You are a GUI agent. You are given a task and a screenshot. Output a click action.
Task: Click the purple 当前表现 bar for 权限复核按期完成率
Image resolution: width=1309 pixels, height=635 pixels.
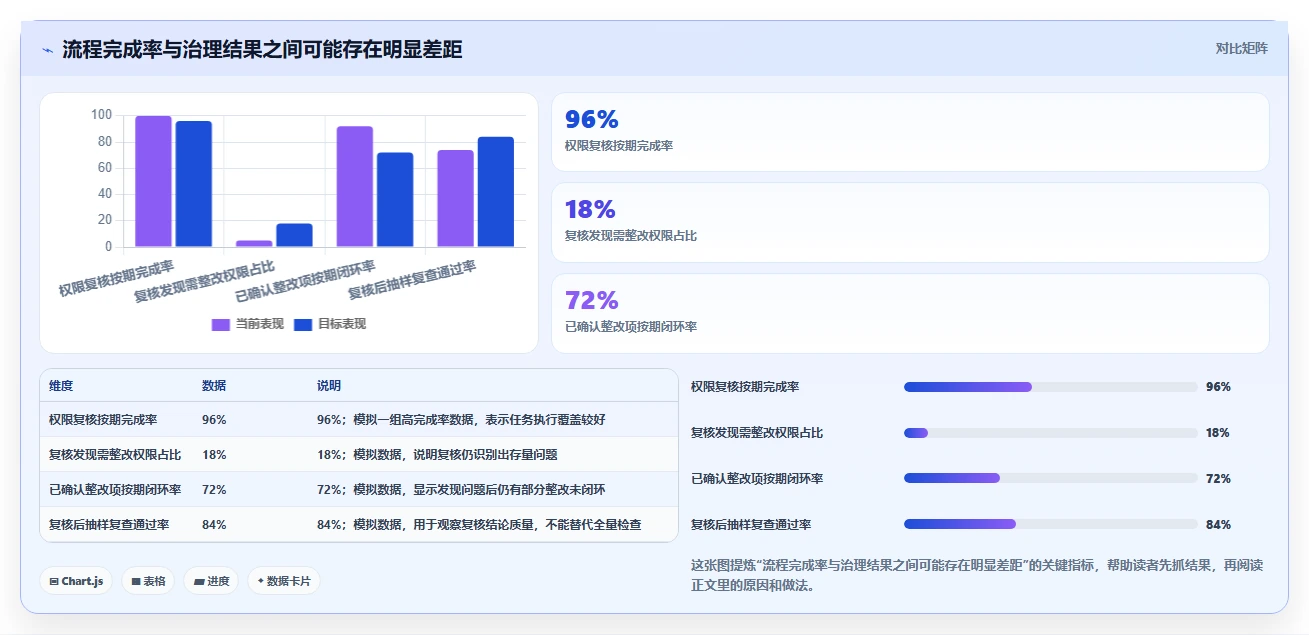pos(154,181)
